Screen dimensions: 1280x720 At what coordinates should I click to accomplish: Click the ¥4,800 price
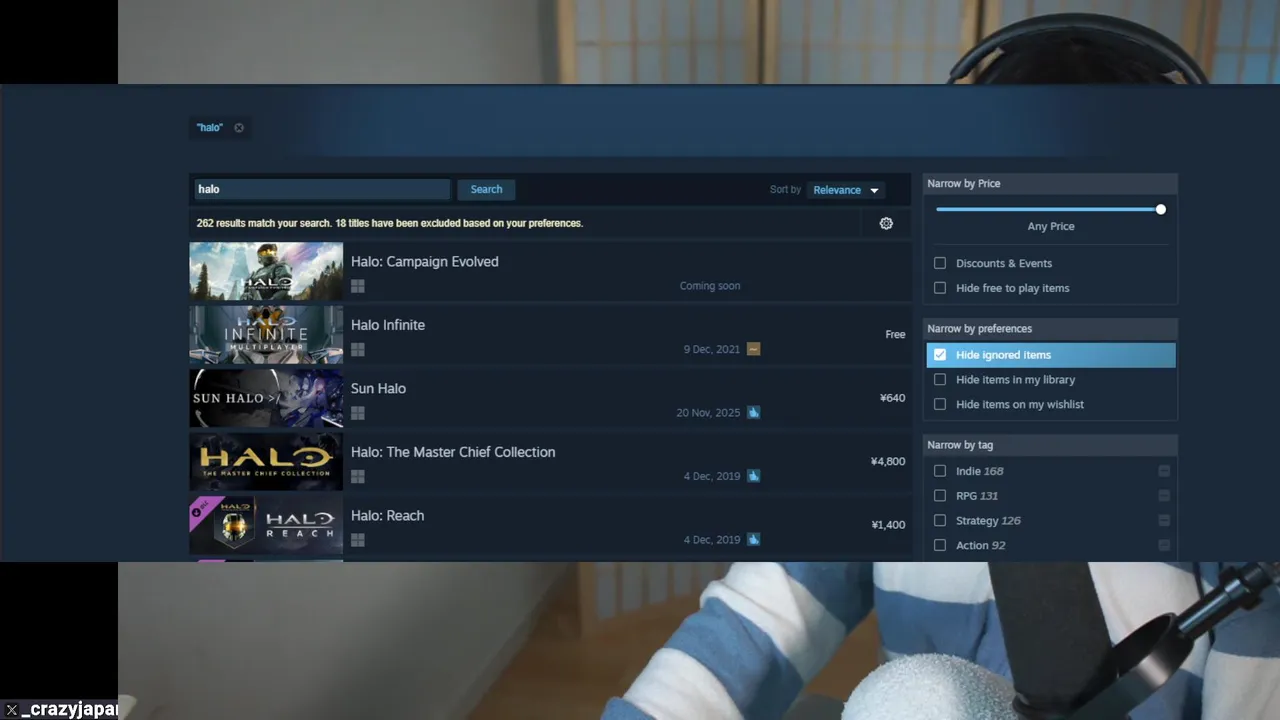888,462
